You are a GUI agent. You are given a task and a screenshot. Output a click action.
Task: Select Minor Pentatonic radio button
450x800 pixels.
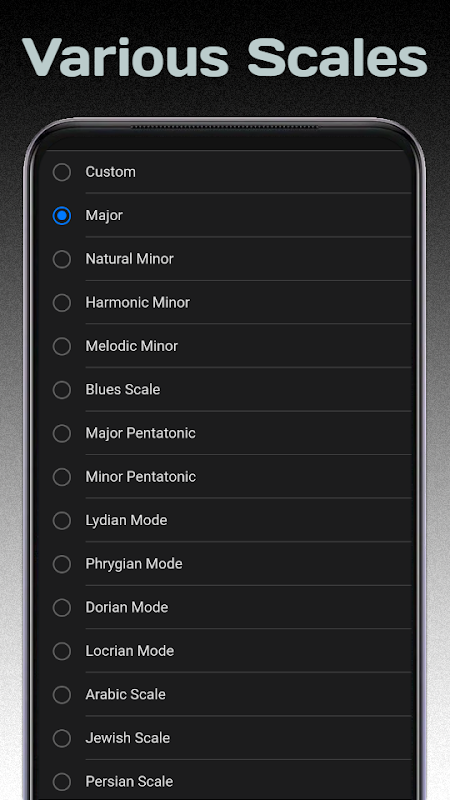[62, 477]
